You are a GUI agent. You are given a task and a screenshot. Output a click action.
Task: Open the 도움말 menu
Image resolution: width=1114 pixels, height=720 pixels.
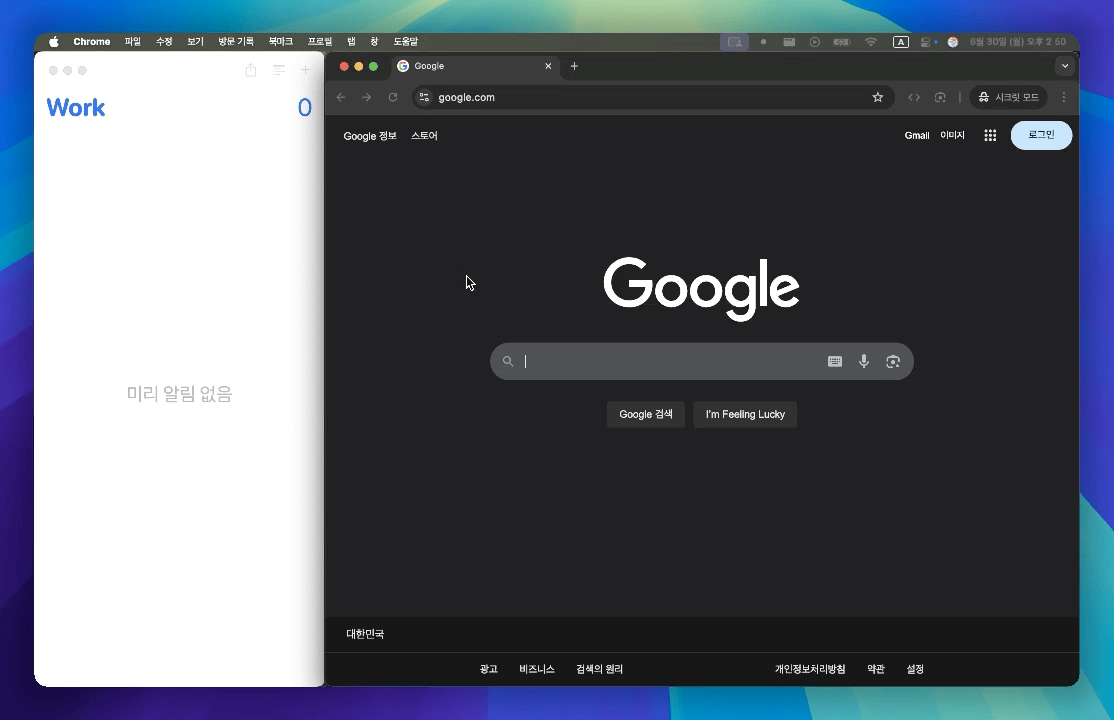pyautogui.click(x=406, y=42)
